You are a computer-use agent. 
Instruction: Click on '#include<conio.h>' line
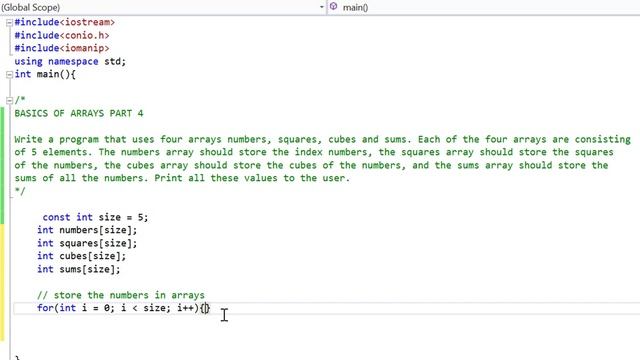tap(62, 35)
